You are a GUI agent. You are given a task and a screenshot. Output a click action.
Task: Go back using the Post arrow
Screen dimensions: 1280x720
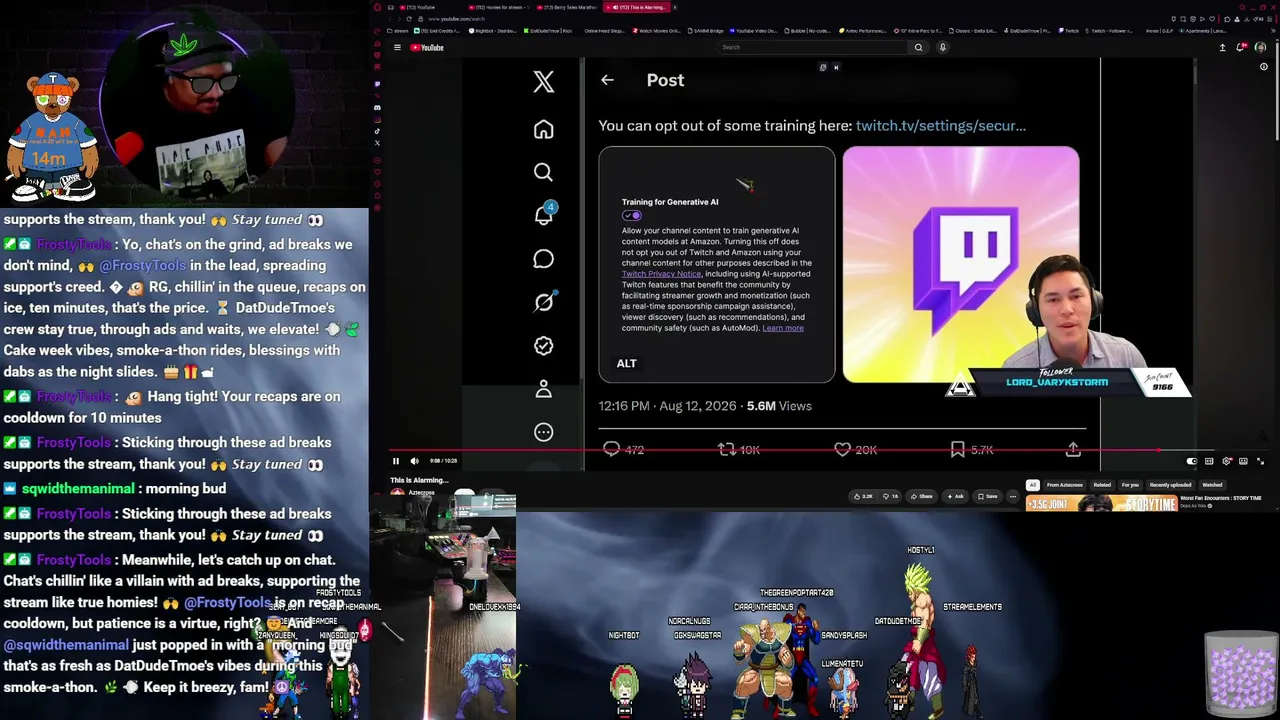tap(607, 80)
